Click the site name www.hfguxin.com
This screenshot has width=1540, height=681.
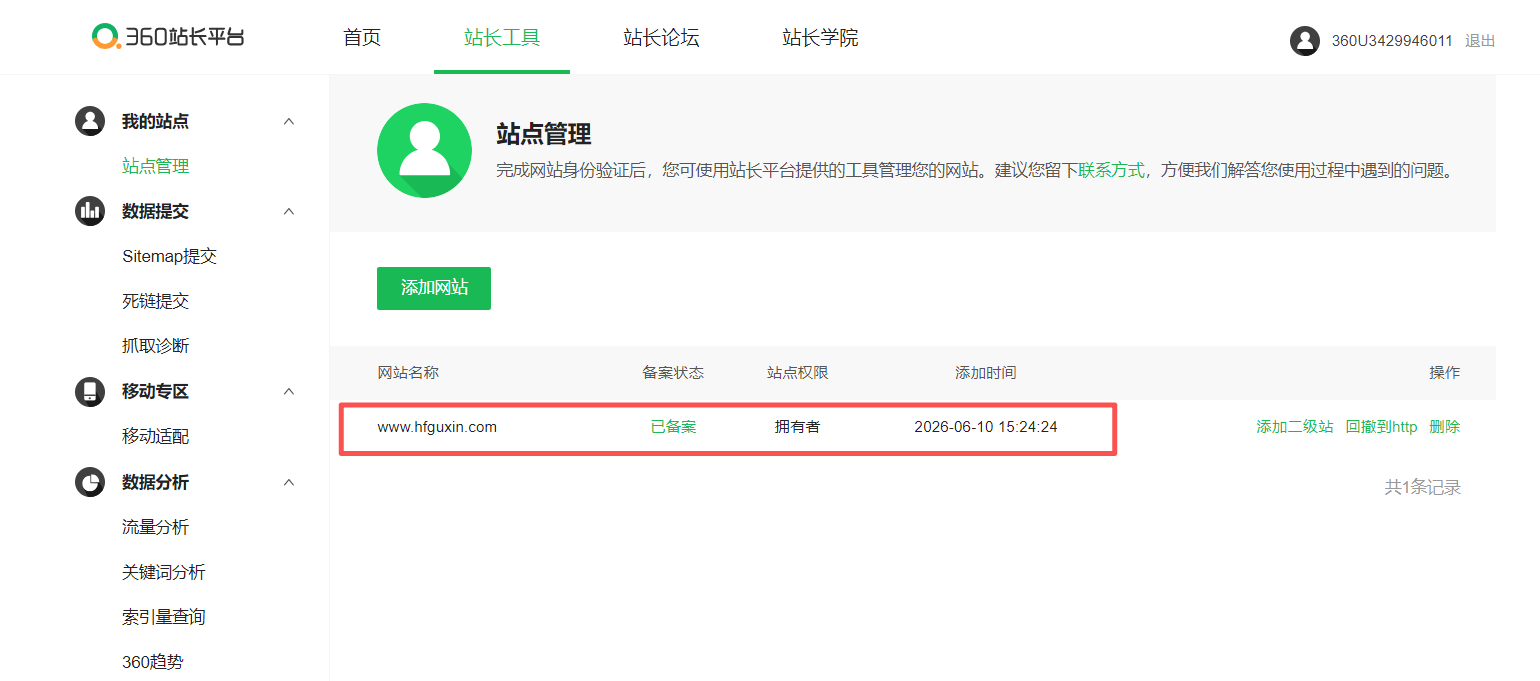[x=437, y=427]
